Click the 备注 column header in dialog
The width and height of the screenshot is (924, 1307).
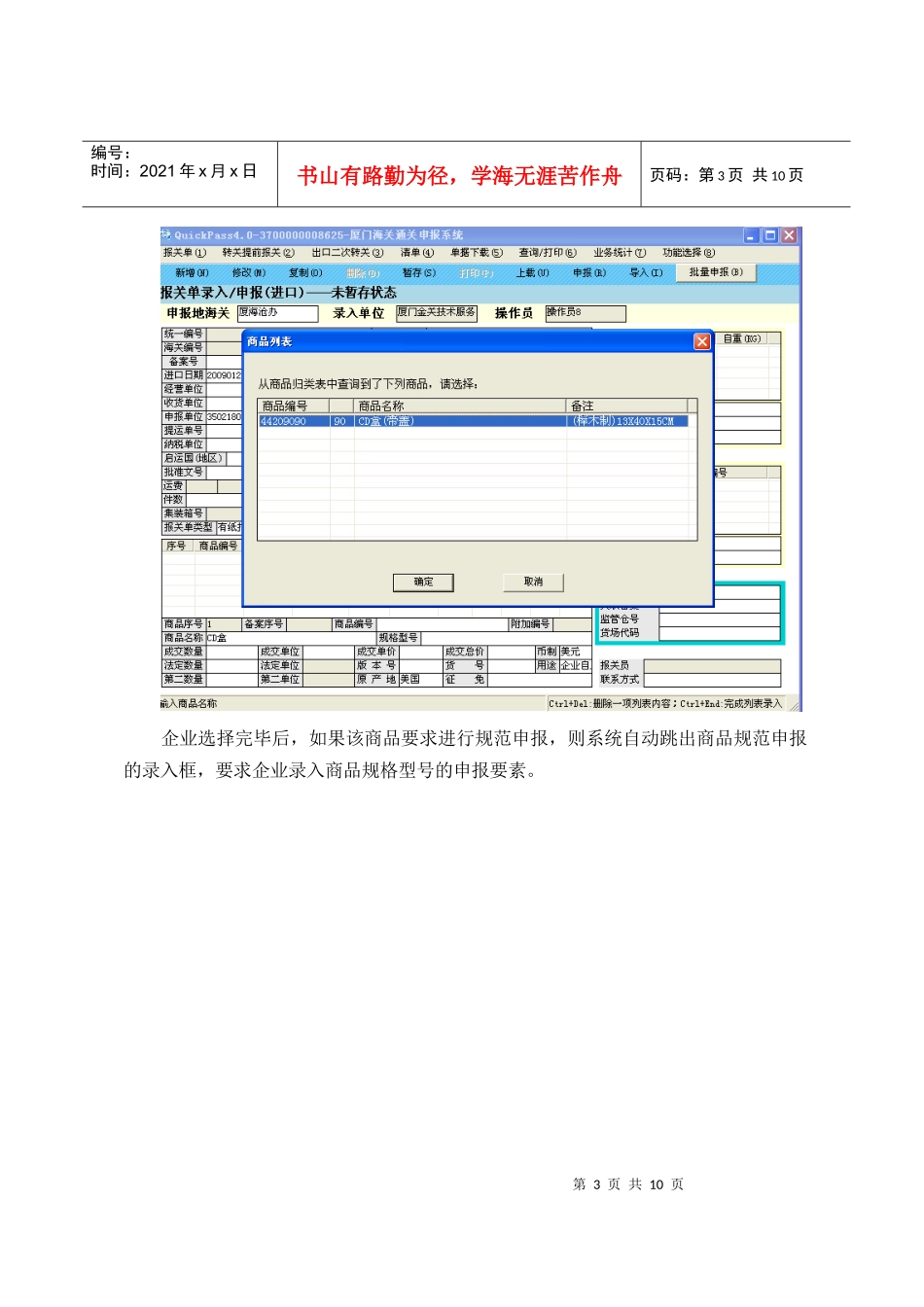627,406
